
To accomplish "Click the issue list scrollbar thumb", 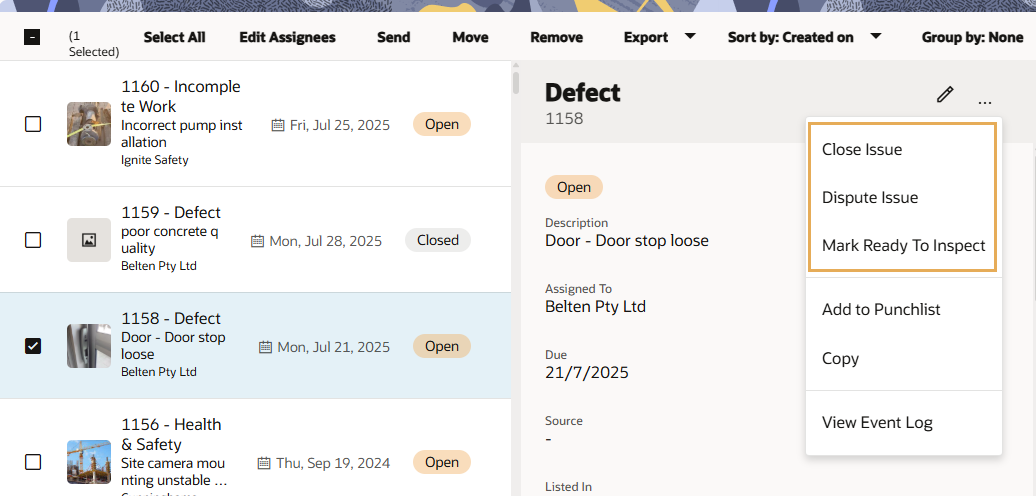I will point(516,81).
